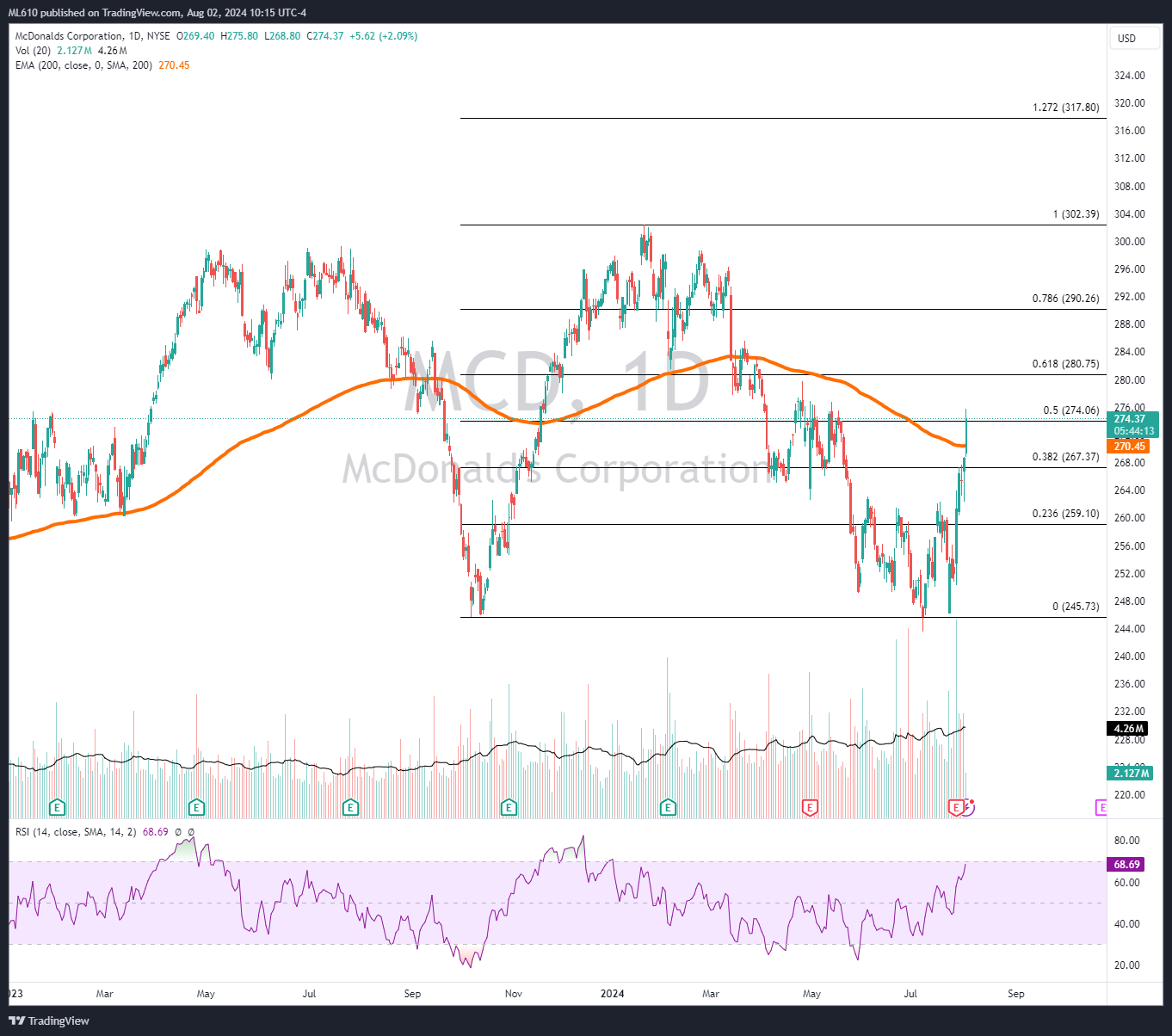Open the red earnings marker above May 2024

point(810,807)
